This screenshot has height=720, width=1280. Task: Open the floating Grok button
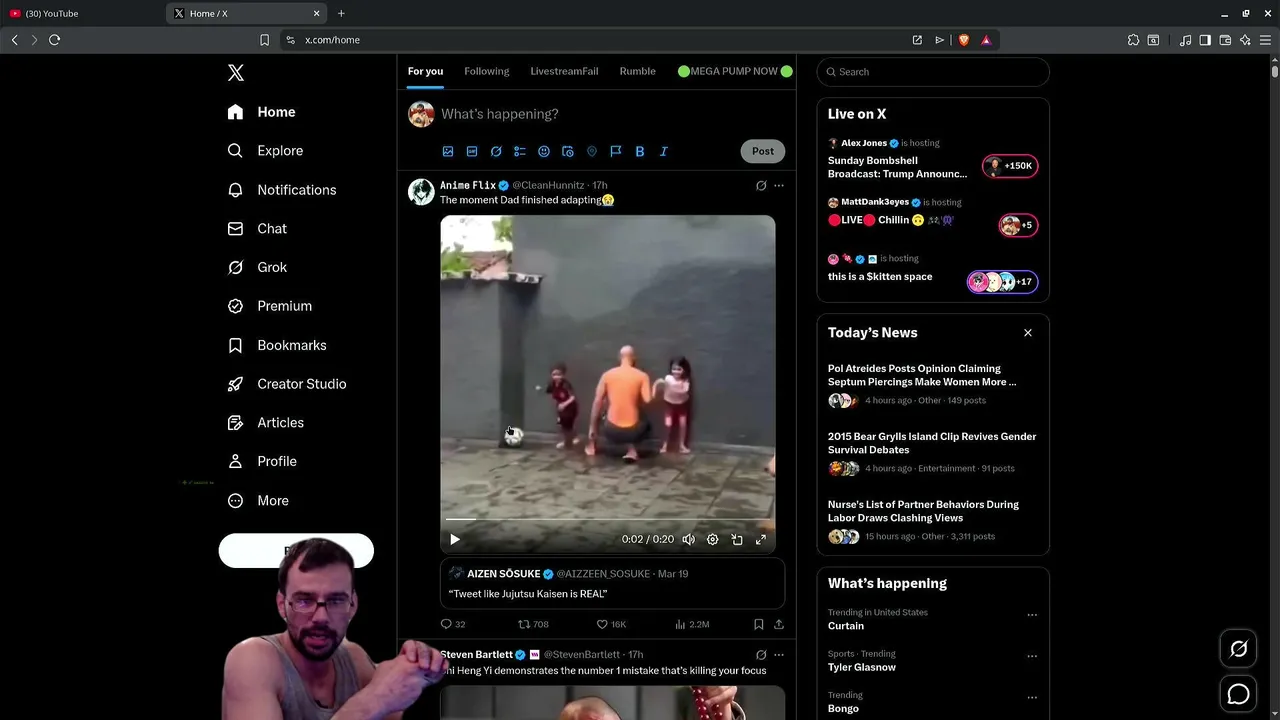(x=1238, y=649)
